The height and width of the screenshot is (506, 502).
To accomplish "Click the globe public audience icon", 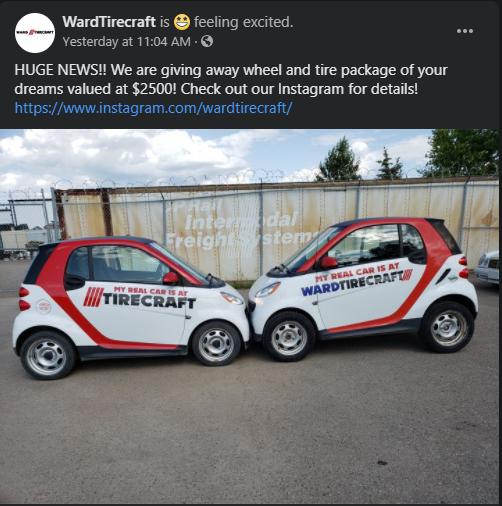I will tap(207, 42).
